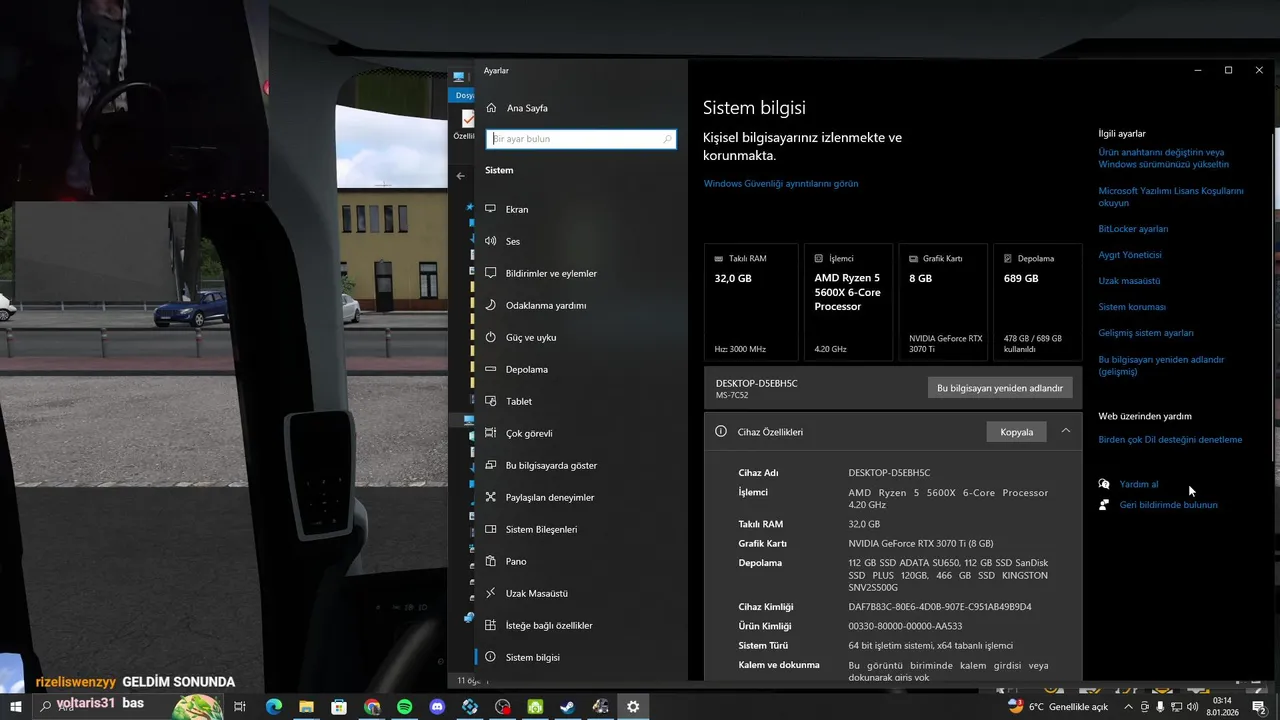Screen dimensions: 1280x720
Task: Click the Sistem bilgisi info icon
Action: point(490,657)
